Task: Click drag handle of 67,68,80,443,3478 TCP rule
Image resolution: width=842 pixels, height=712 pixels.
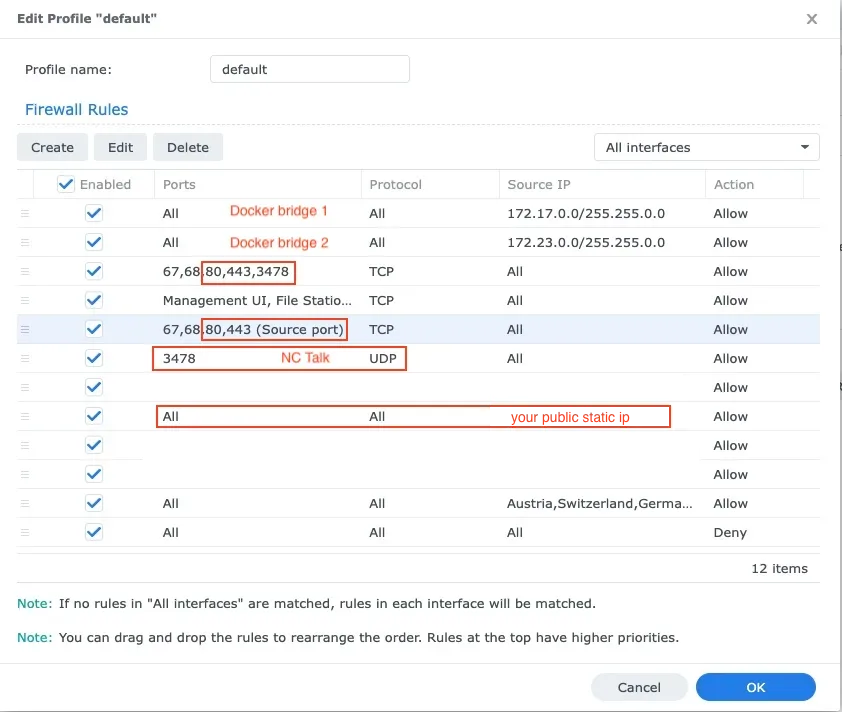Action: click(x=25, y=272)
